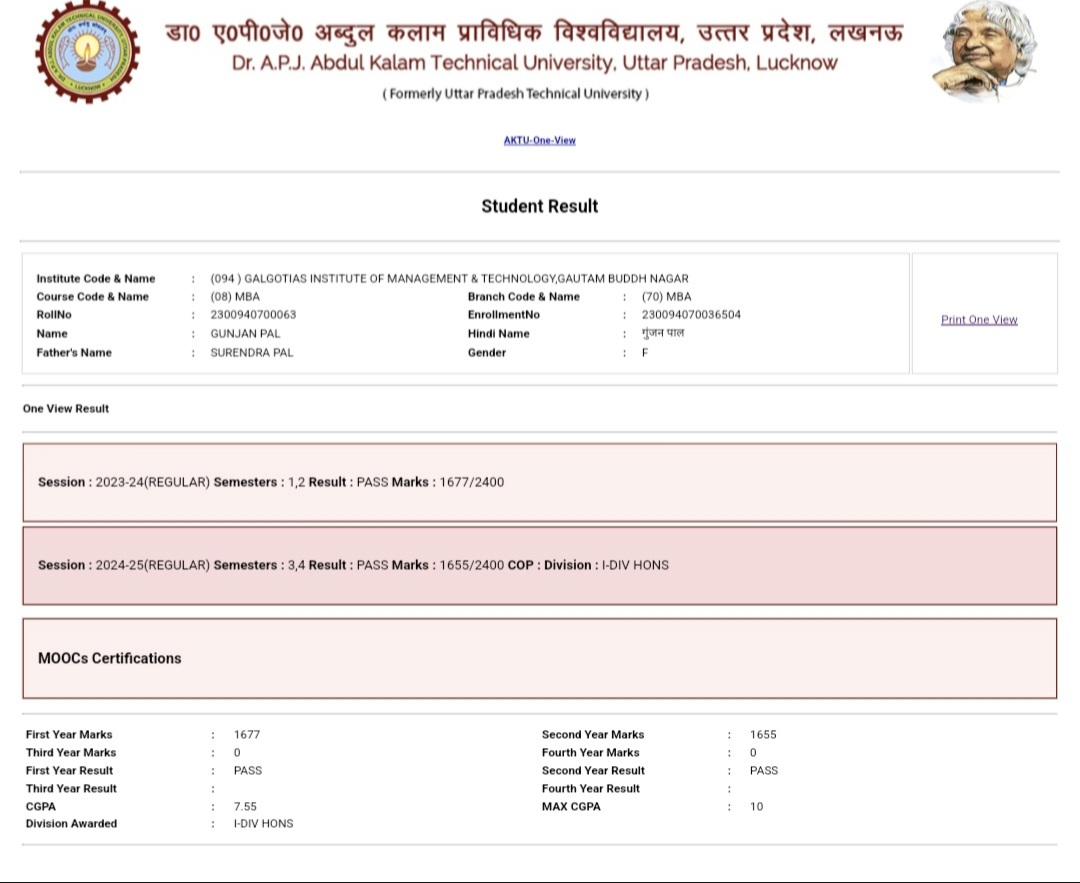This screenshot has width=1080, height=883.
Task: Expand the MOOCs Certifications section
Action: 539,658
